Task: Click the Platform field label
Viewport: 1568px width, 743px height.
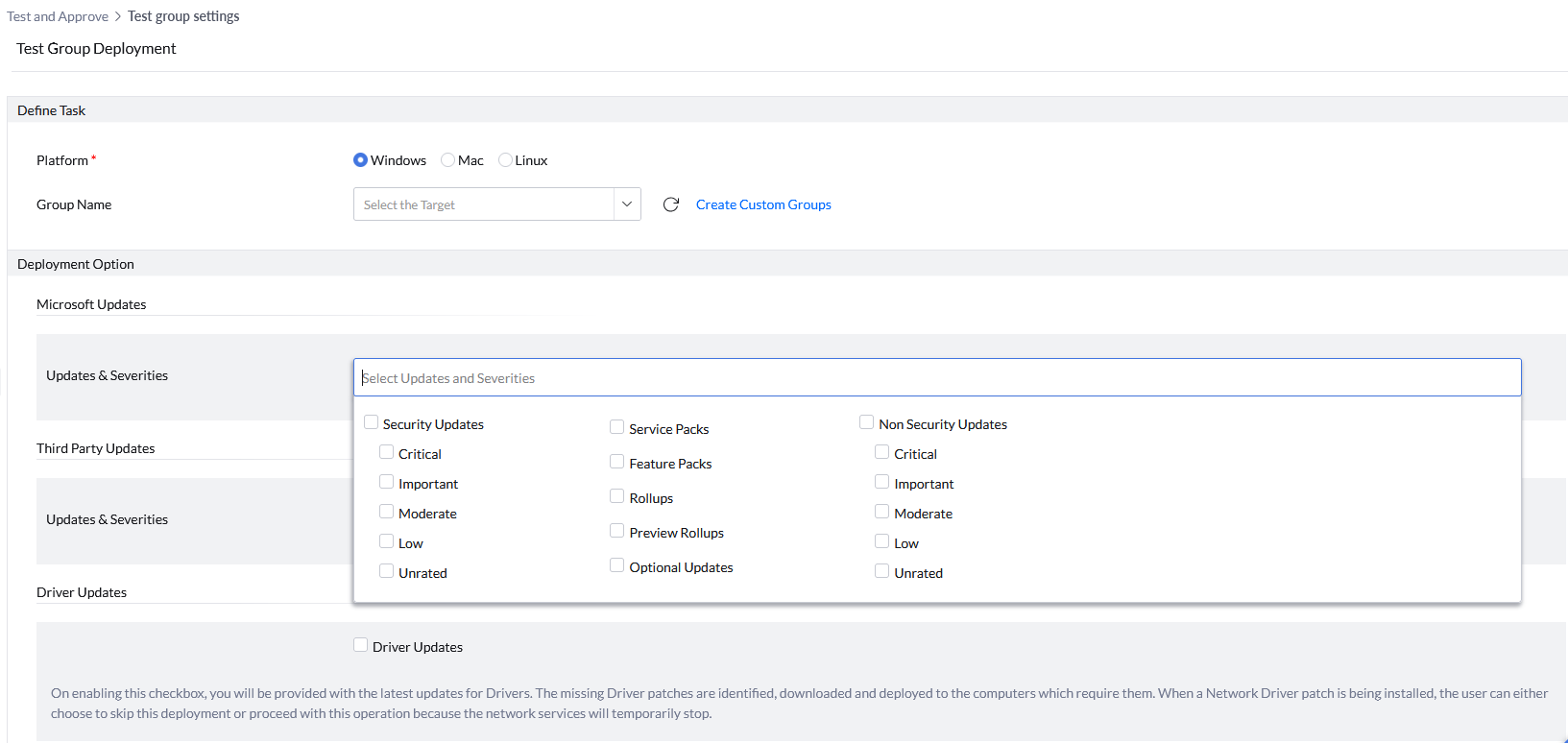Action: coord(62,160)
